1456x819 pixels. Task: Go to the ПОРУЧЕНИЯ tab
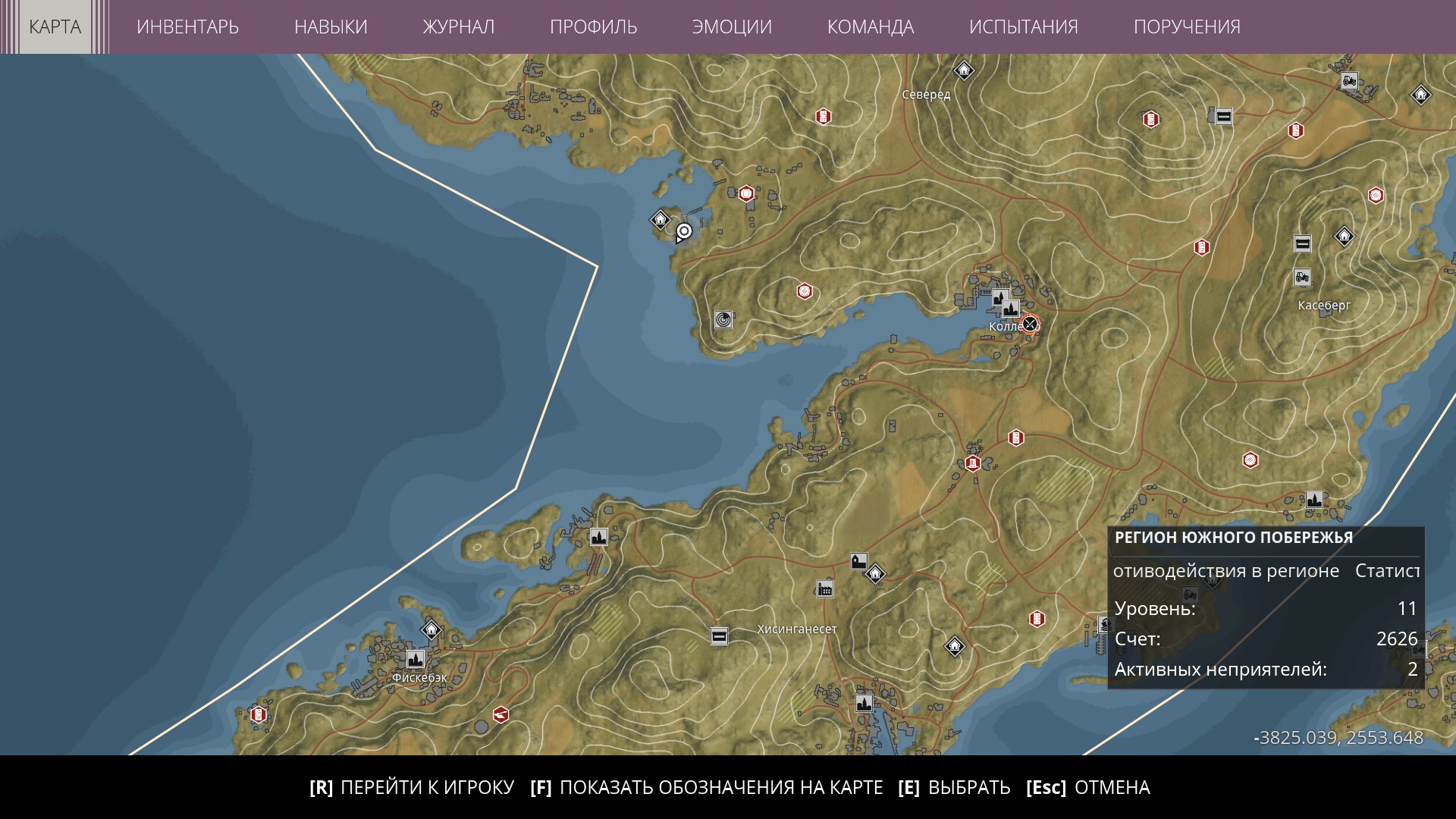[x=1187, y=27]
